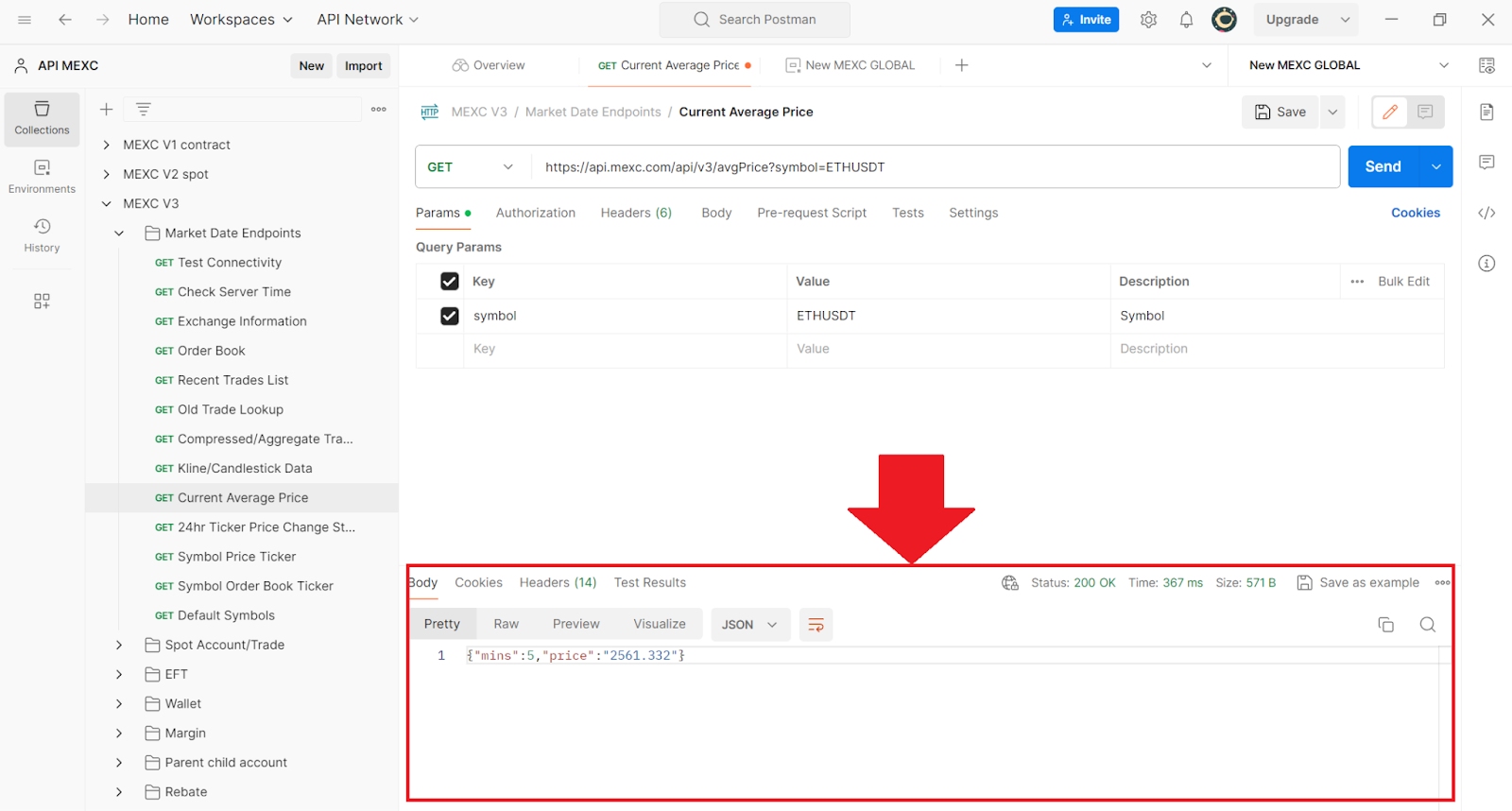Open the Save options dropdown arrow

(x=1332, y=112)
